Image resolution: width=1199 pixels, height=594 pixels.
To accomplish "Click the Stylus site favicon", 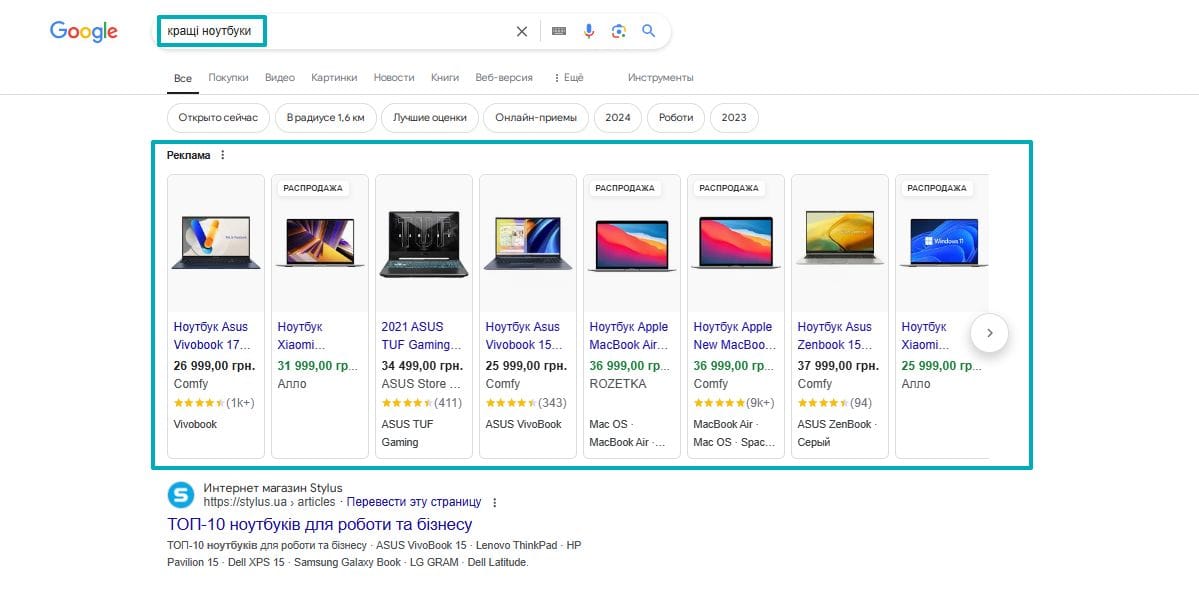I will coord(181,495).
